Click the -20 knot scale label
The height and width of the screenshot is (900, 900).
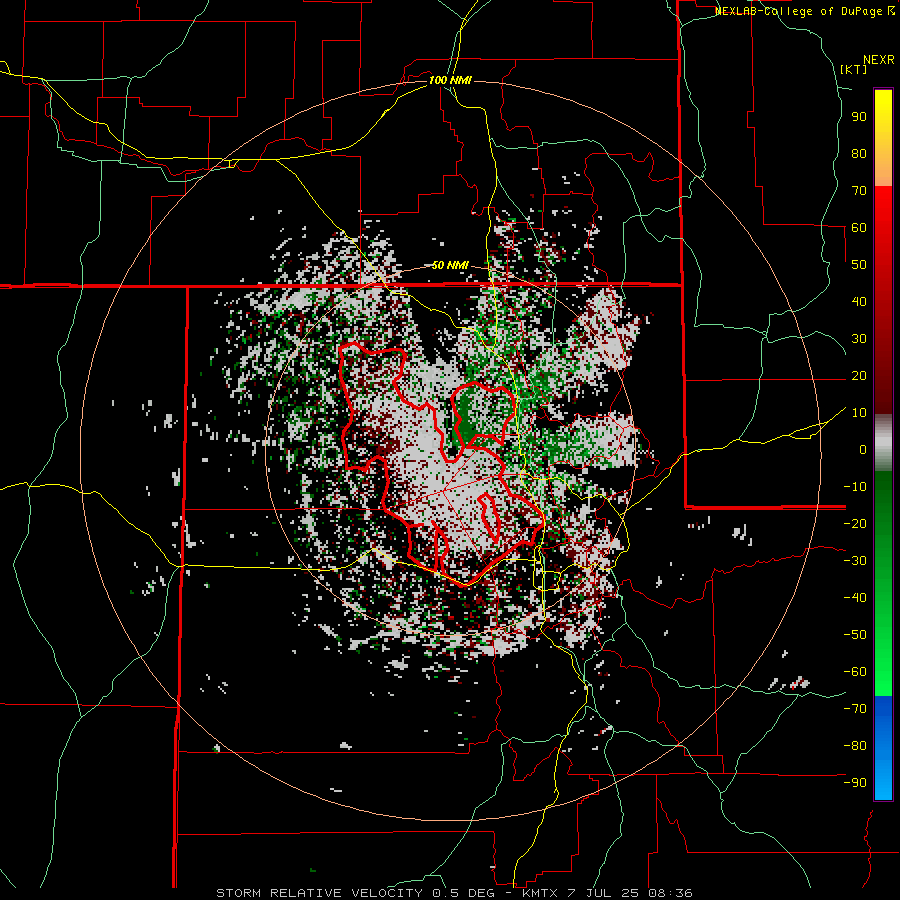coord(855,524)
